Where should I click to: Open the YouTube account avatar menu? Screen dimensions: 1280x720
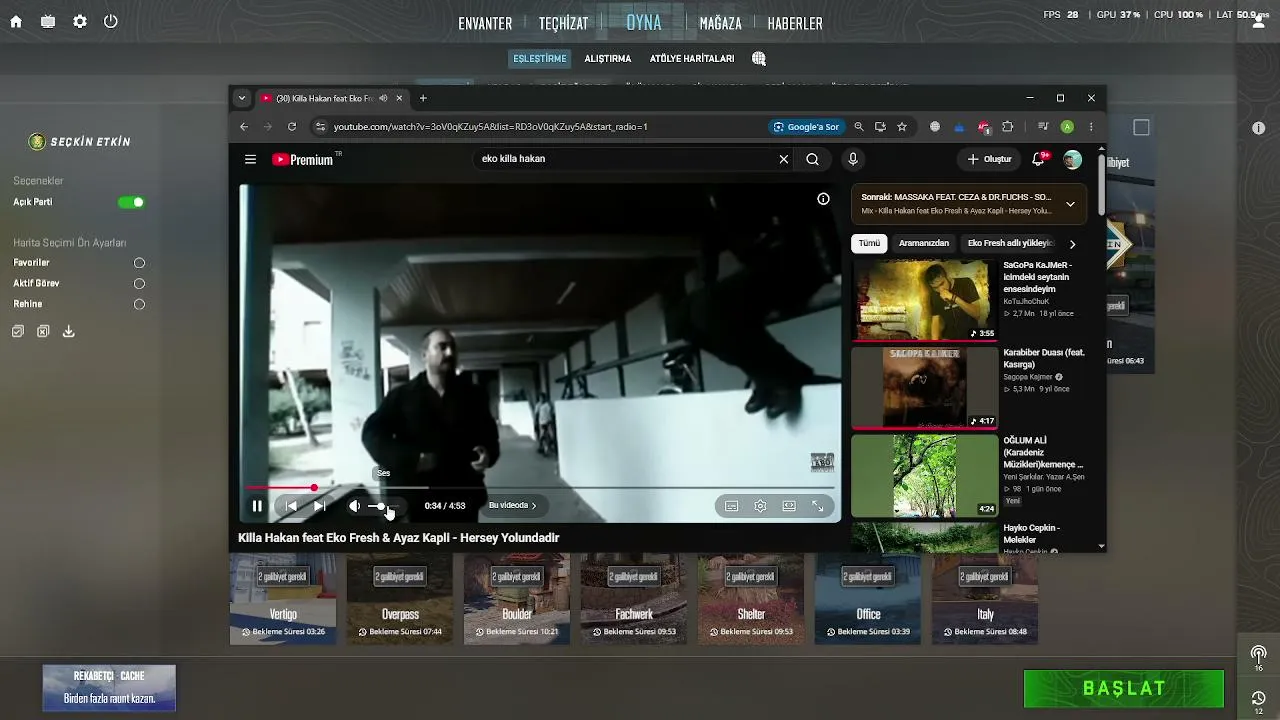[1072, 159]
